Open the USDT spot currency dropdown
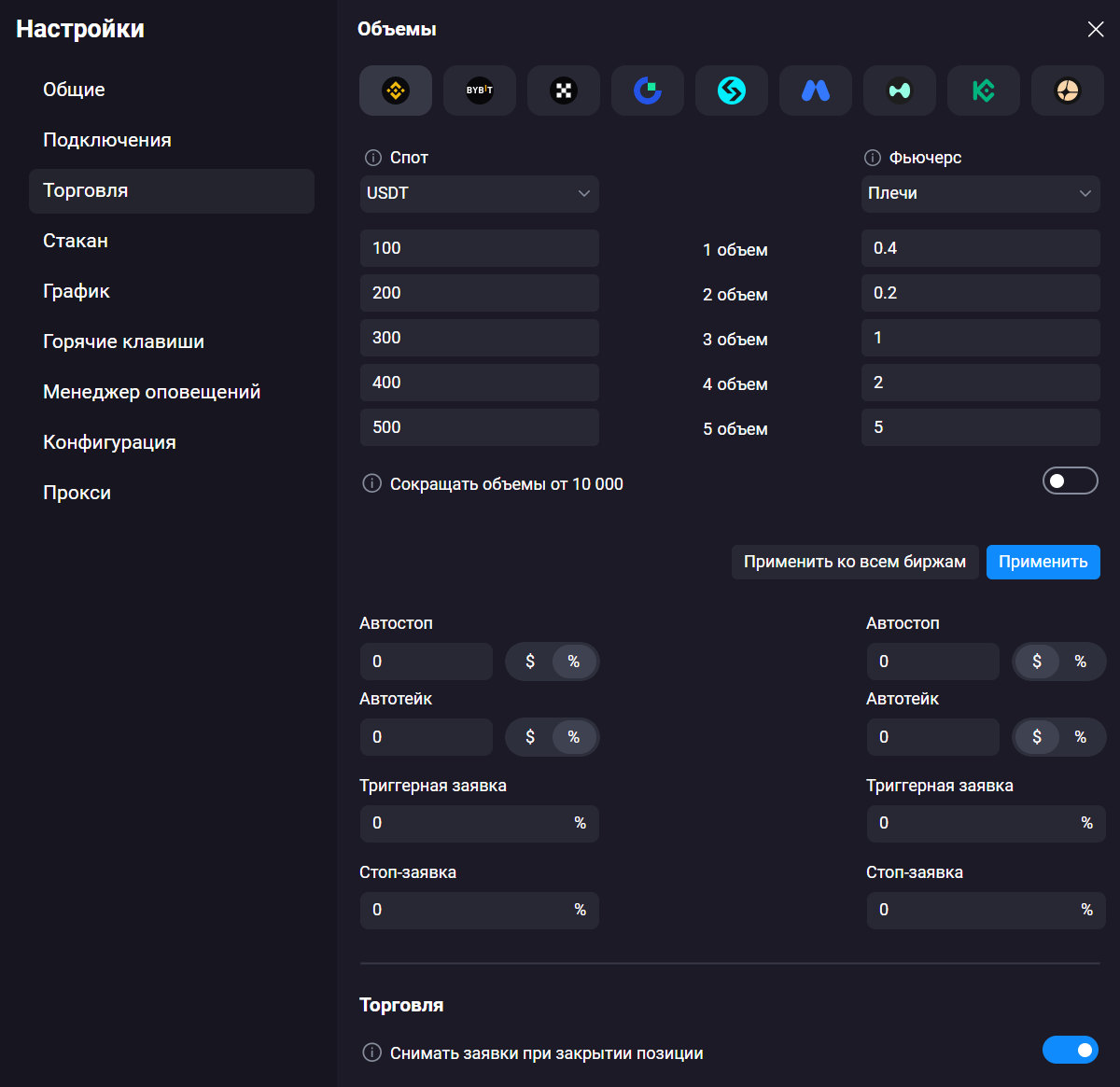The image size is (1120, 1087). [x=479, y=194]
